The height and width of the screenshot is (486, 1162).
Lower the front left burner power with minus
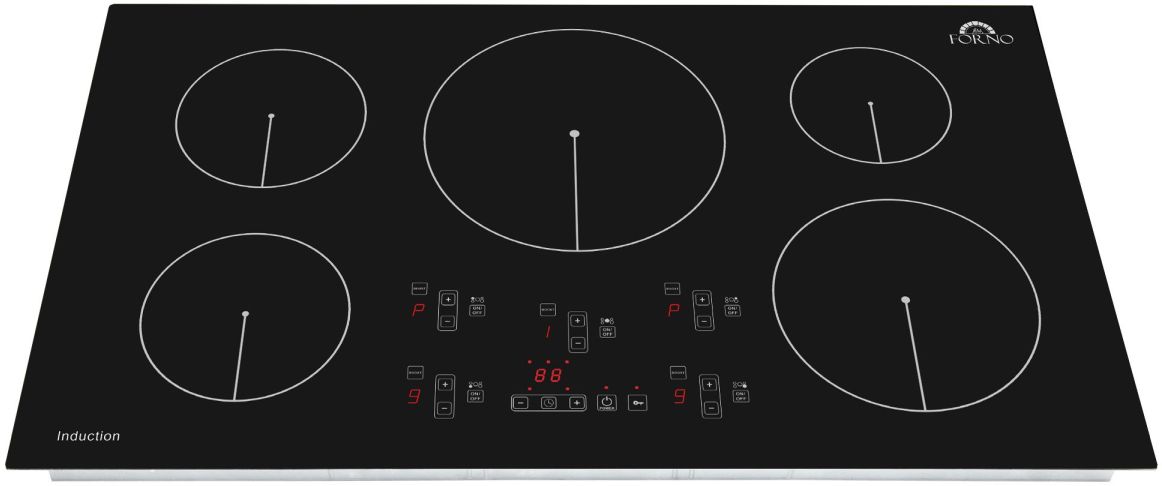(x=444, y=408)
